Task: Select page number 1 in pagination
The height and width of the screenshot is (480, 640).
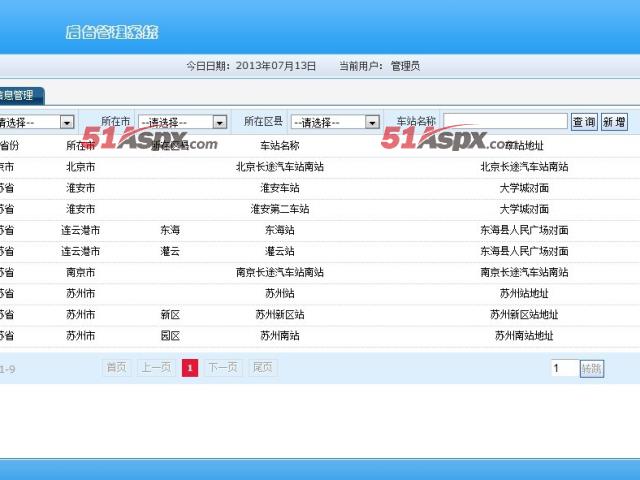Action: tap(189, 368)
